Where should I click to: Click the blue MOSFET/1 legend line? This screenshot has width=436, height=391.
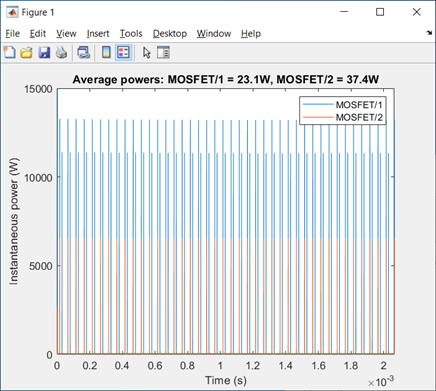click(318, 105)
